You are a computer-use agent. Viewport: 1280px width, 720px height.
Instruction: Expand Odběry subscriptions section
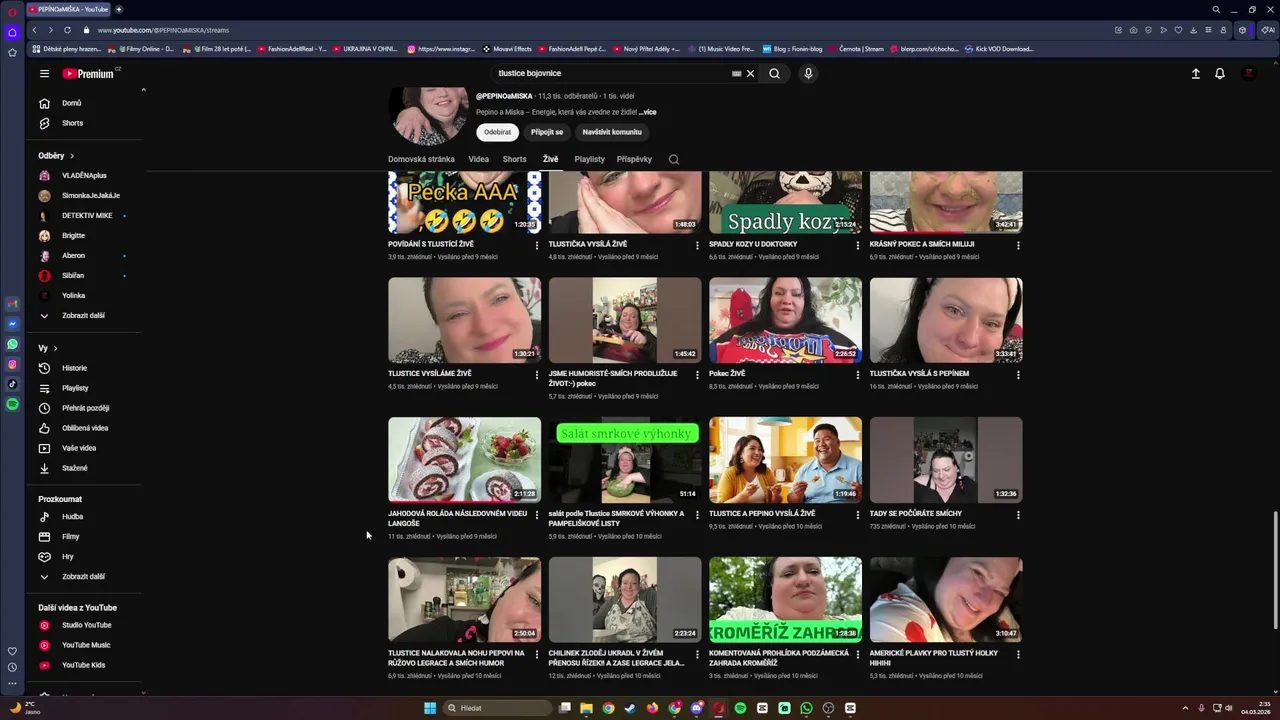point(57,156)
